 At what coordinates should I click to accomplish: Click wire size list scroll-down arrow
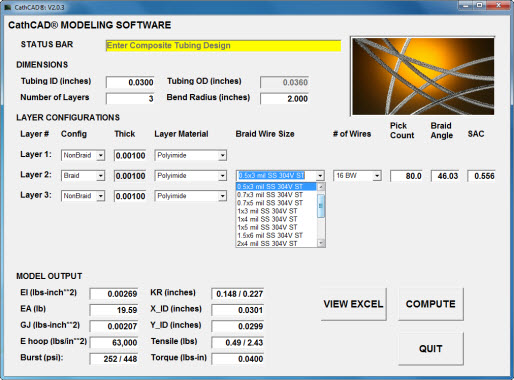pyautogui.click(x=321, y=243)
